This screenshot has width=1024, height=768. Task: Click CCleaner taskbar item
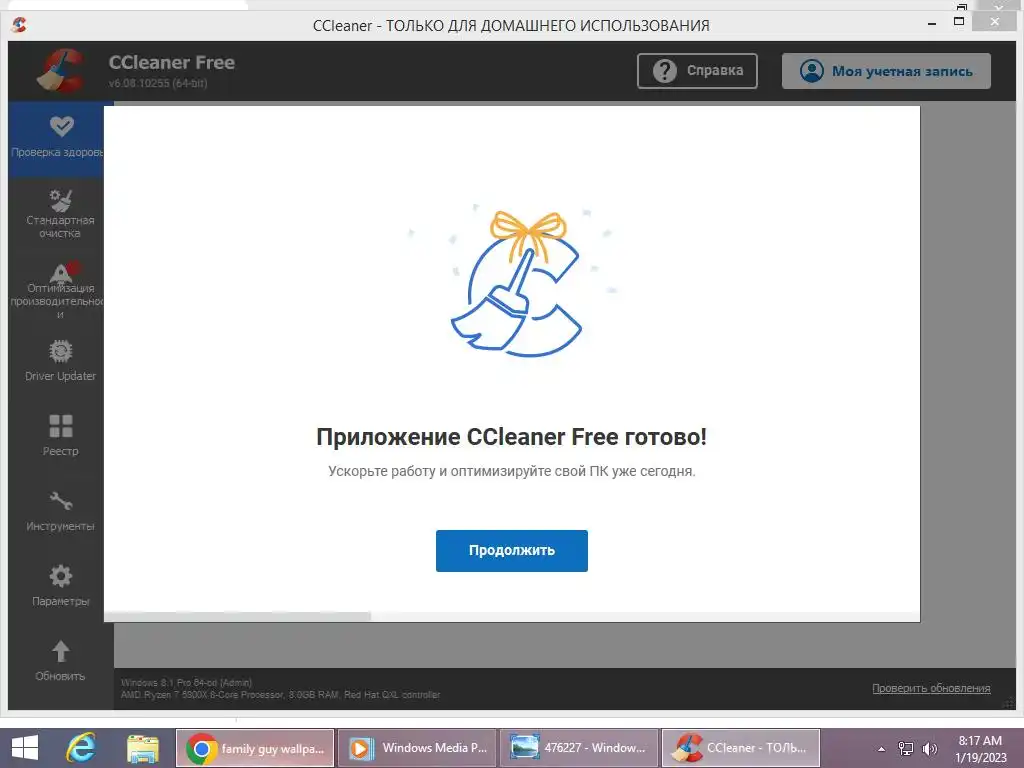coord(741,748)
